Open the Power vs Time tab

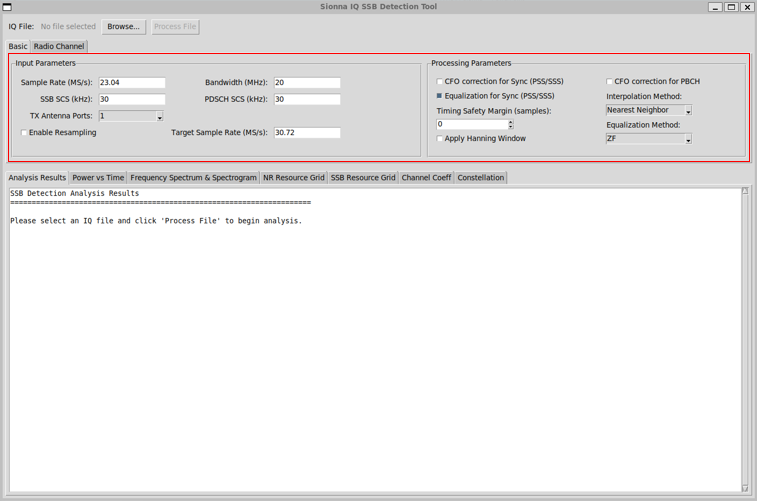coord(98,178)
